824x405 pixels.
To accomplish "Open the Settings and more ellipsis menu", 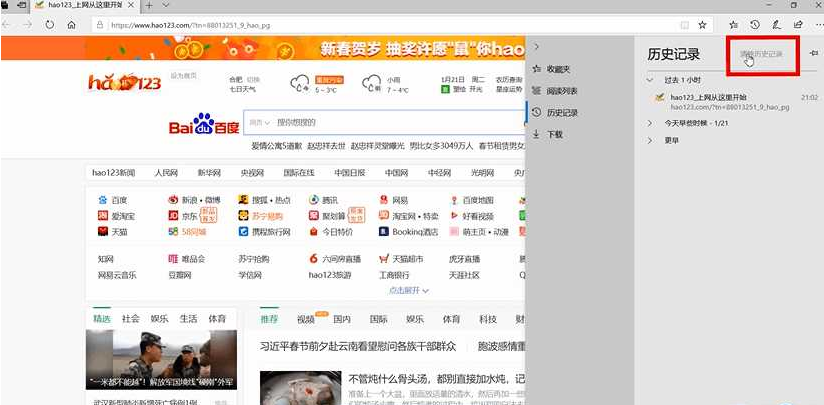I will (818, 25).
